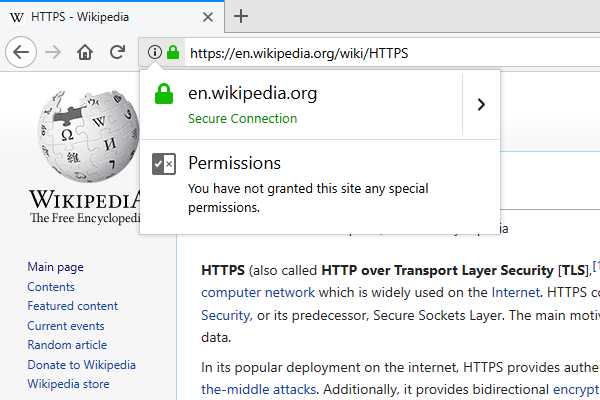
Task: Visit the Wikipedia store link
Action: point(69,384)
